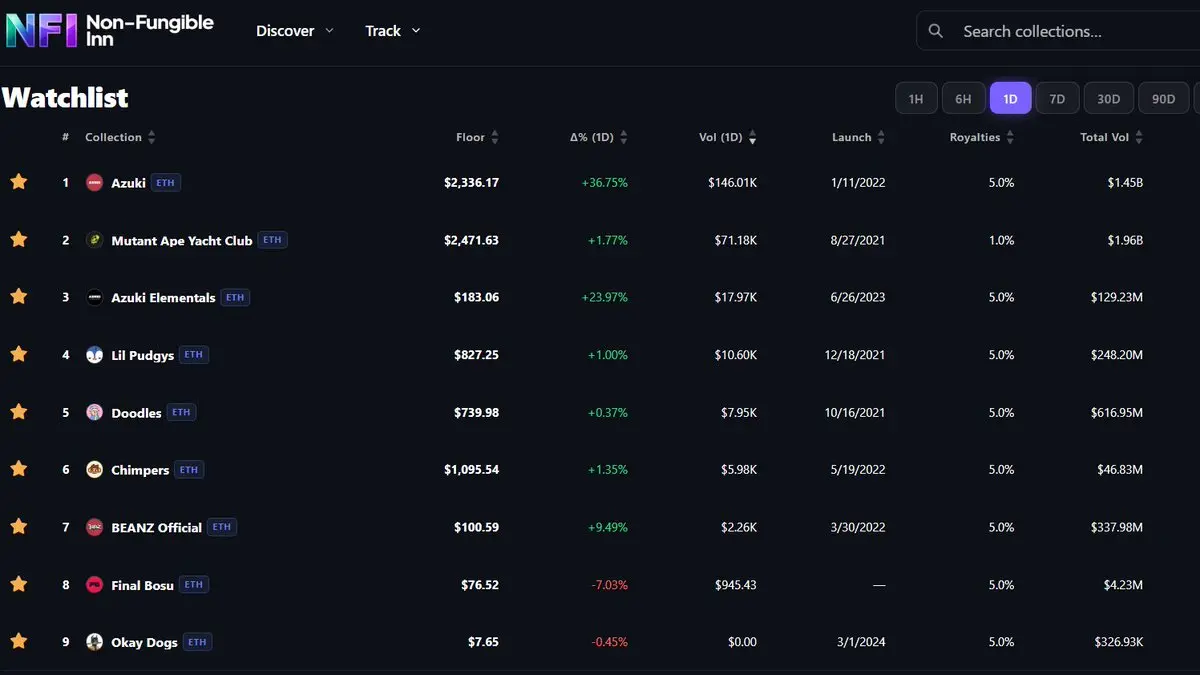
Task: Toggle the BEANZ Official star
Action: (x=18, y=527)
